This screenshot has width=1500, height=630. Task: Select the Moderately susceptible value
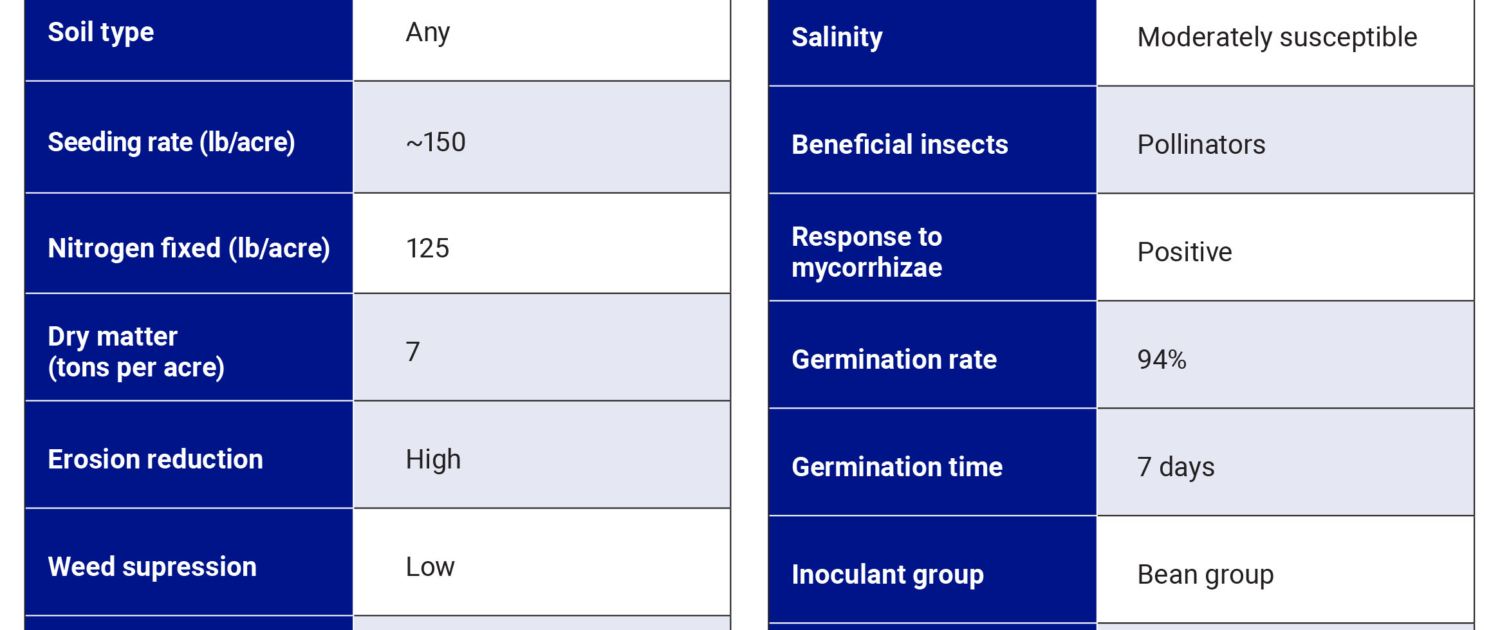[1277, 38]
